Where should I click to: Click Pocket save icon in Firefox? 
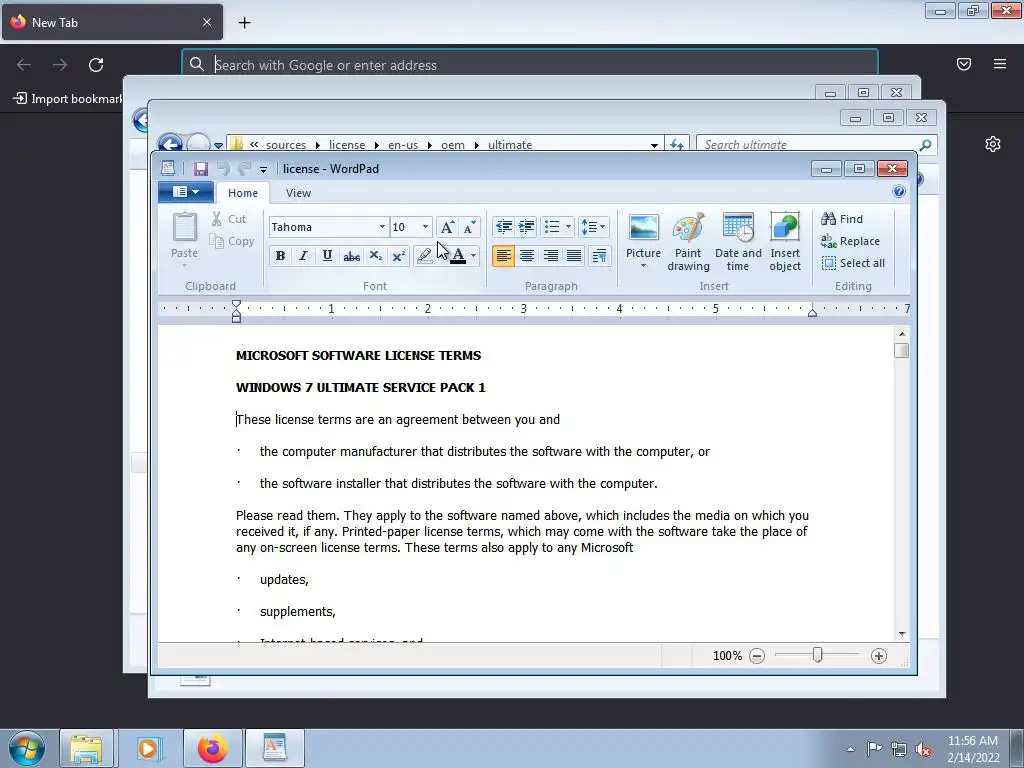[x=964, y=64]
